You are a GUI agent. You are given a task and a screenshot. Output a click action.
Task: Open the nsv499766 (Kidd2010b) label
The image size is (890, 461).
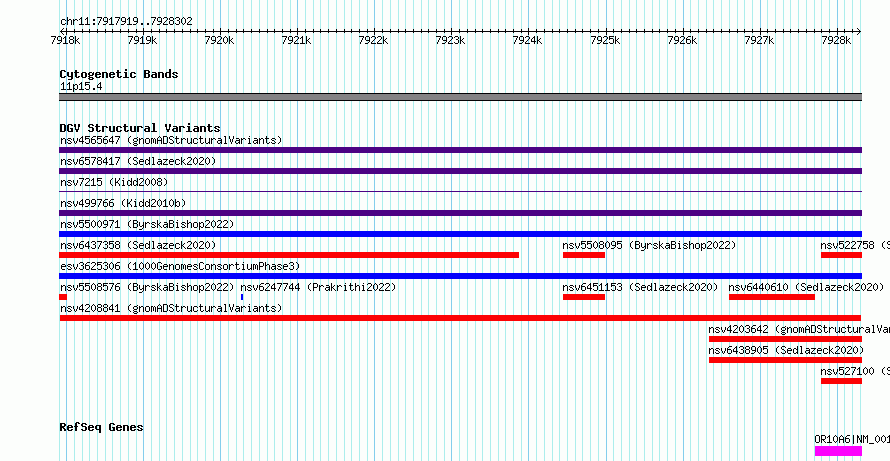[x=123, y=203]
